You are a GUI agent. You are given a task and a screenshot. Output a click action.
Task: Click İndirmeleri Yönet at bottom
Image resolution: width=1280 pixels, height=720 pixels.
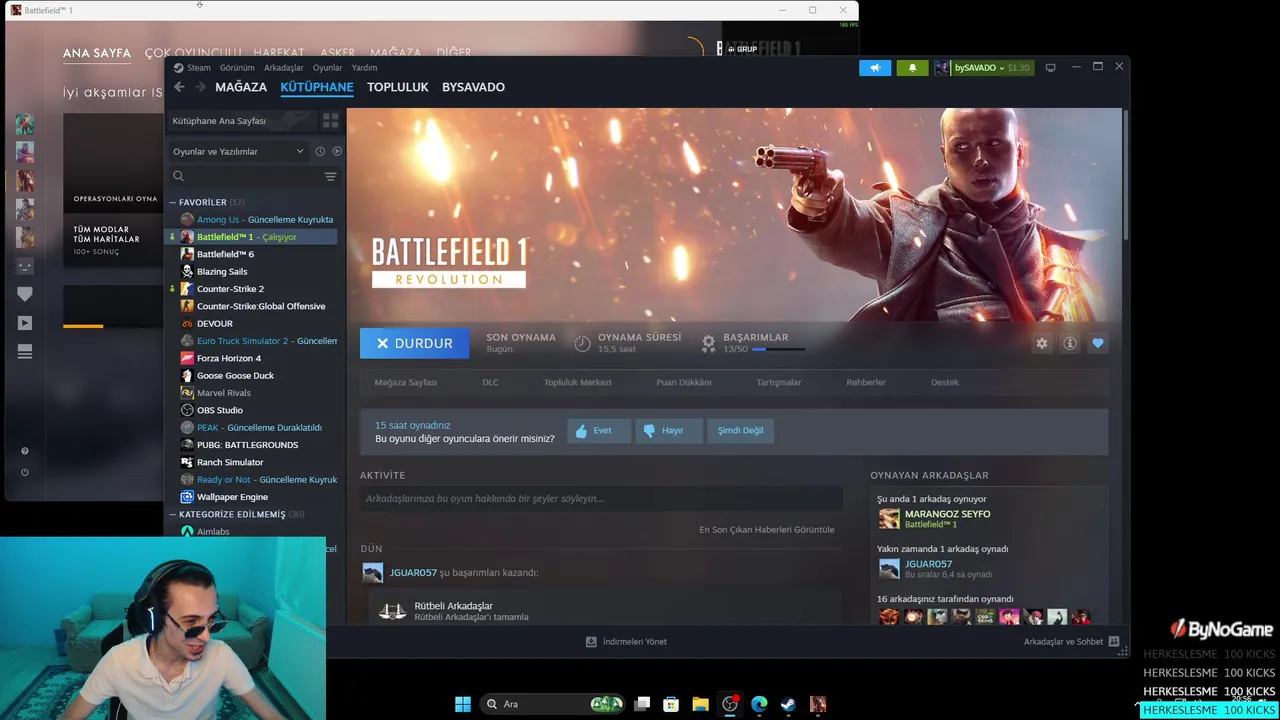tap(626, 642)
